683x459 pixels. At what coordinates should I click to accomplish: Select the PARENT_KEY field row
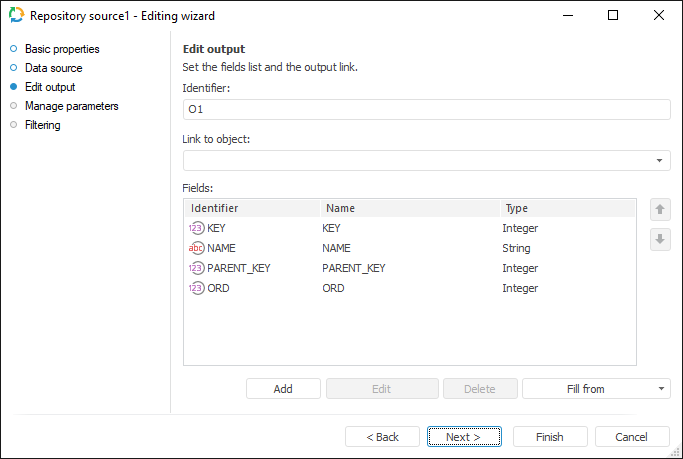coord(410,268)
